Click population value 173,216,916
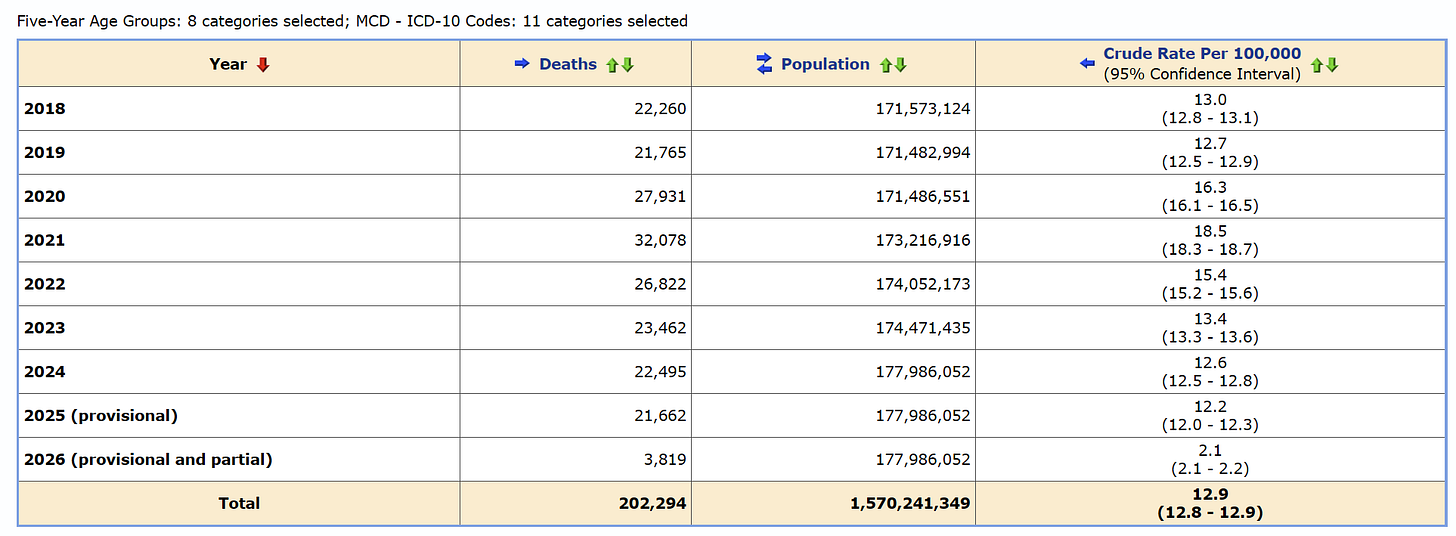Viewport: 1456px width, 536px height. tap(921, 240)
